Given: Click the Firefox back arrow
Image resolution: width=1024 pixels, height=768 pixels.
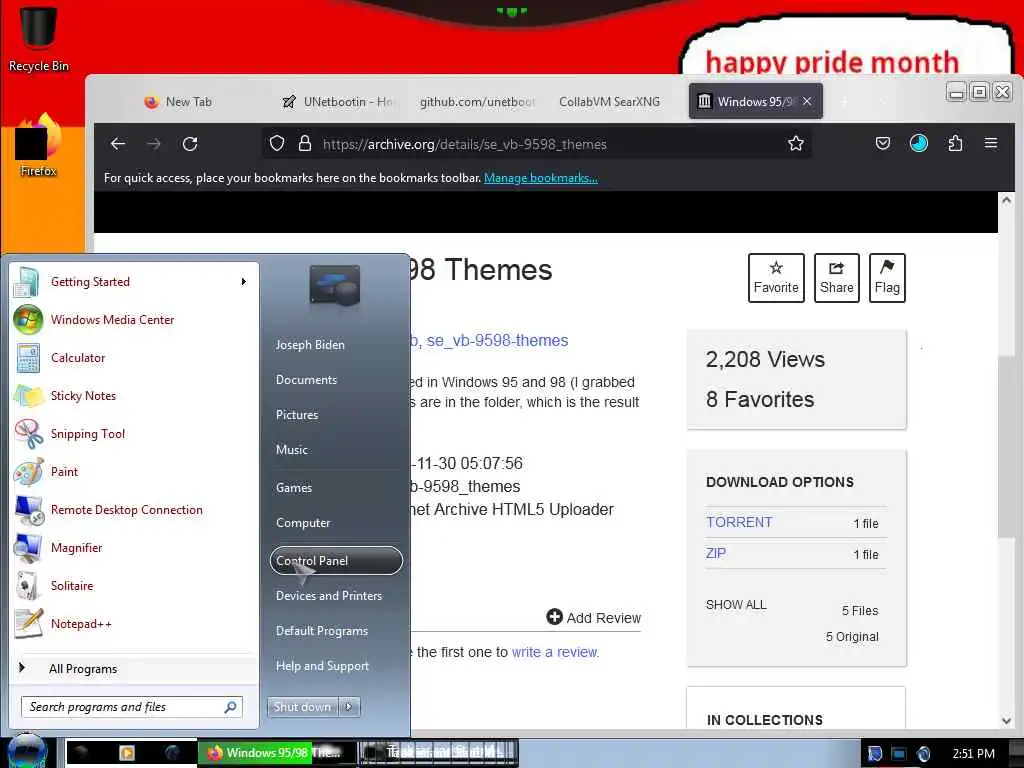Looking at the screenshot, I should pyautogui.click(x=118, y=144).
